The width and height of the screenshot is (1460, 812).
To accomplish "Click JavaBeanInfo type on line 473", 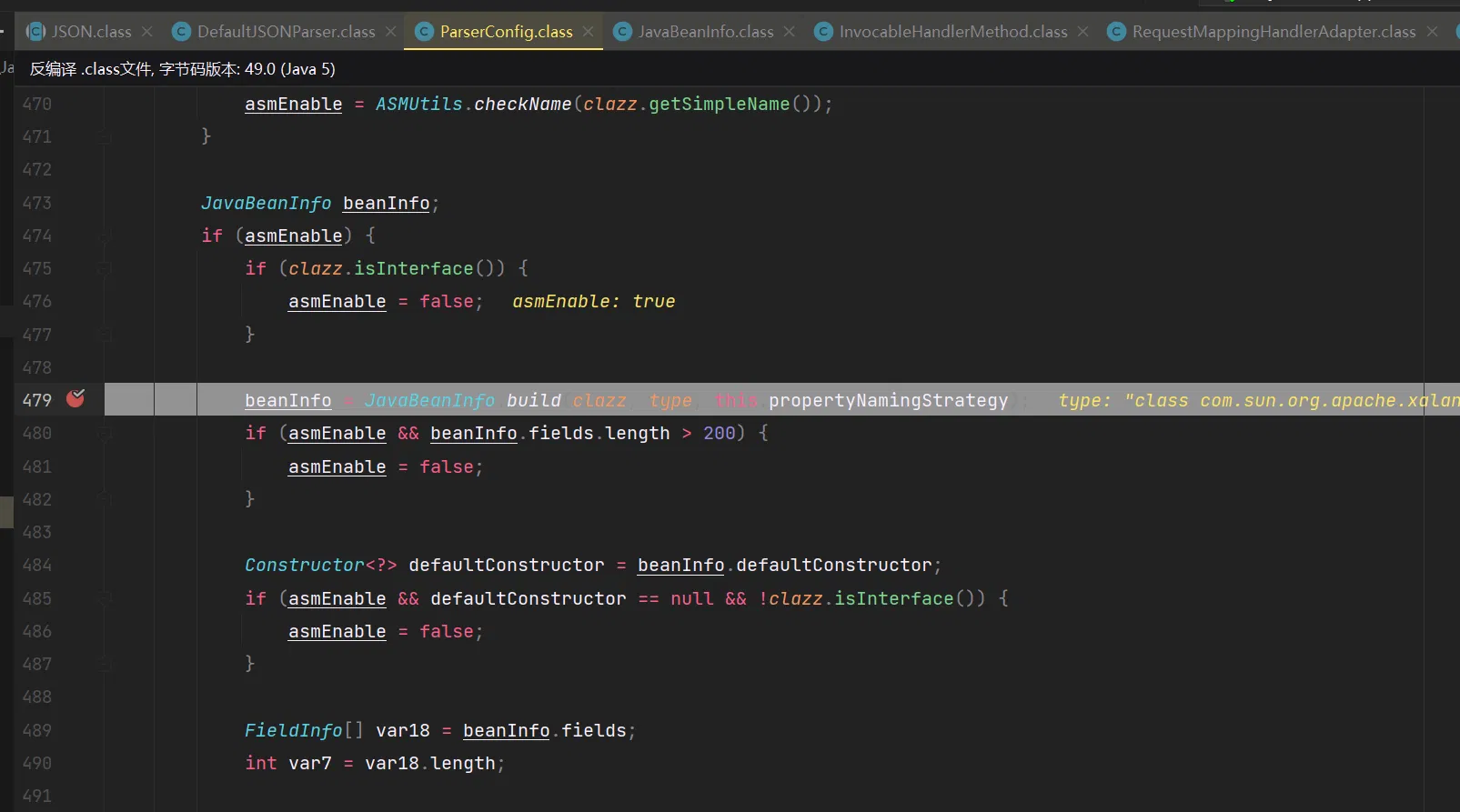I will pos(266,204).
